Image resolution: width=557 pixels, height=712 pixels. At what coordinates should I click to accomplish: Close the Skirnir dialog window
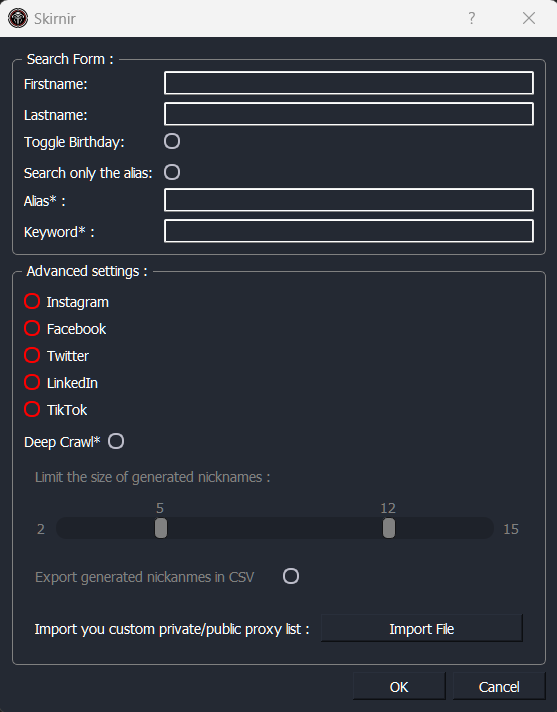(x=529, y=18)
